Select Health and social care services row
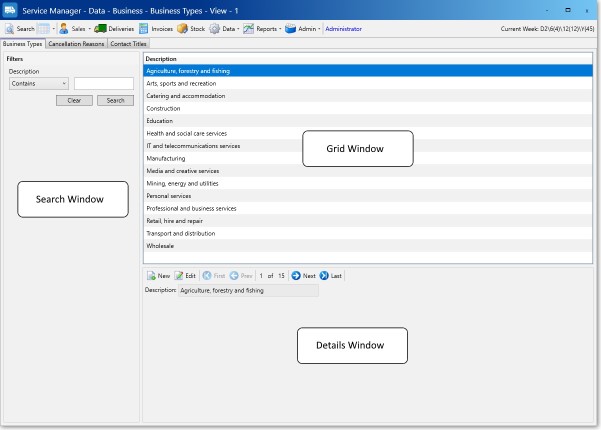This screenshot has width=601, height=430. [368, 133]
